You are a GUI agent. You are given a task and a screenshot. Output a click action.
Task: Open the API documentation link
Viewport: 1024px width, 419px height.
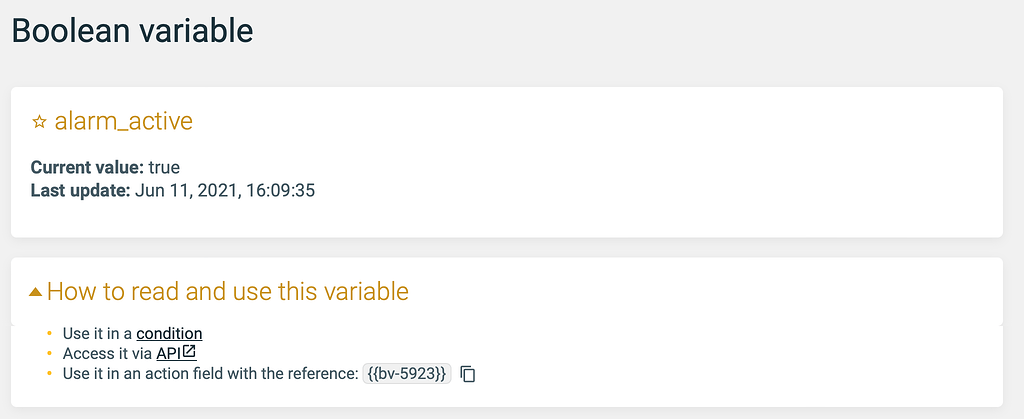167,353
